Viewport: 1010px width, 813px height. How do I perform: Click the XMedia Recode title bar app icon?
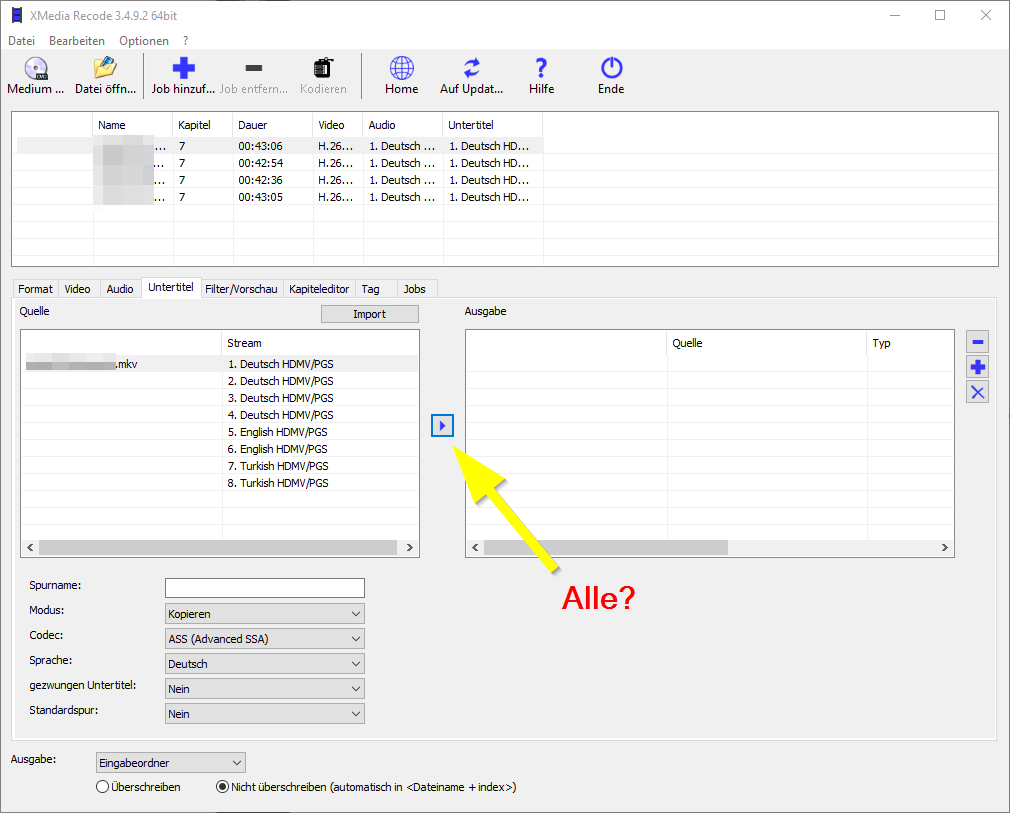(17, 15)
